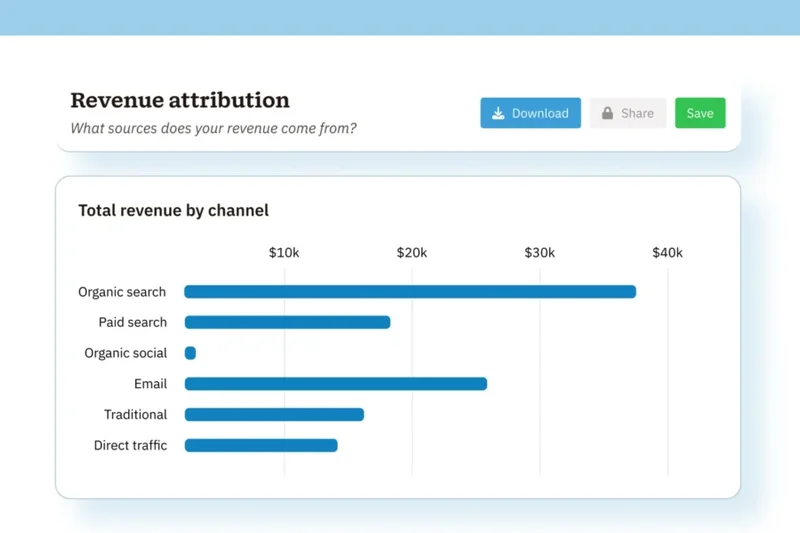This screenshot has width=800, height=533.
Task: Click the Download button text
Action: pos(540,113)
